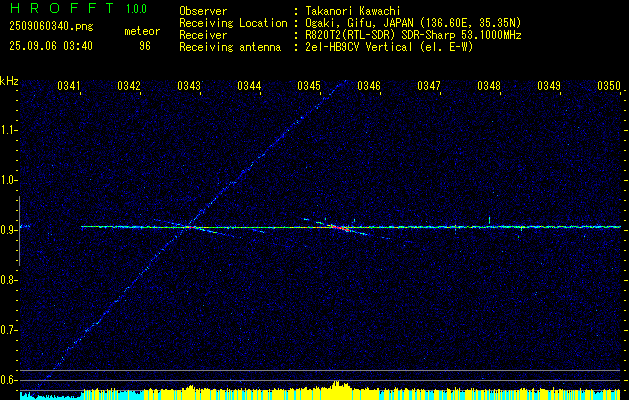Click the gray vertical range bar beside 0.9

[19, 231]
